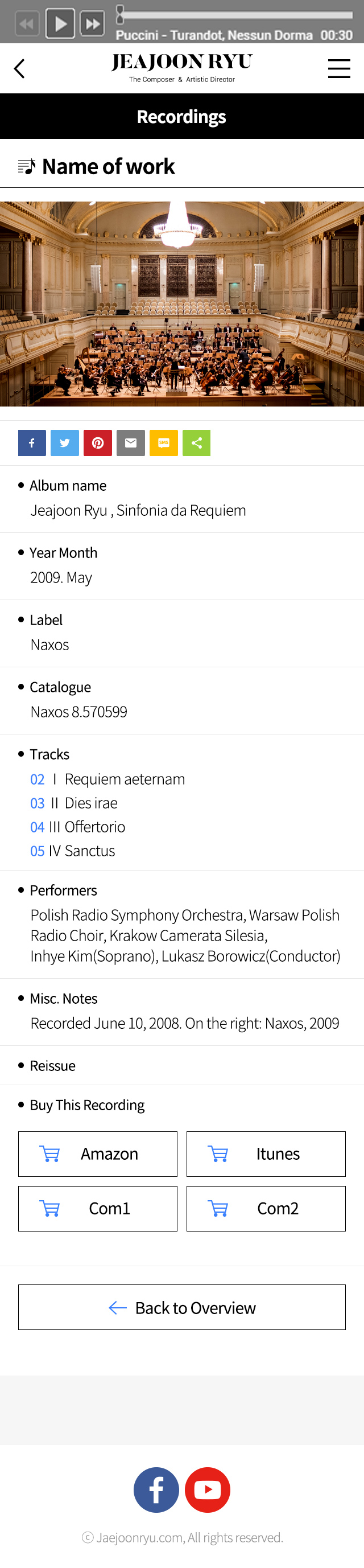Go back using the left chevron
364x1568 pixels.
19,68
